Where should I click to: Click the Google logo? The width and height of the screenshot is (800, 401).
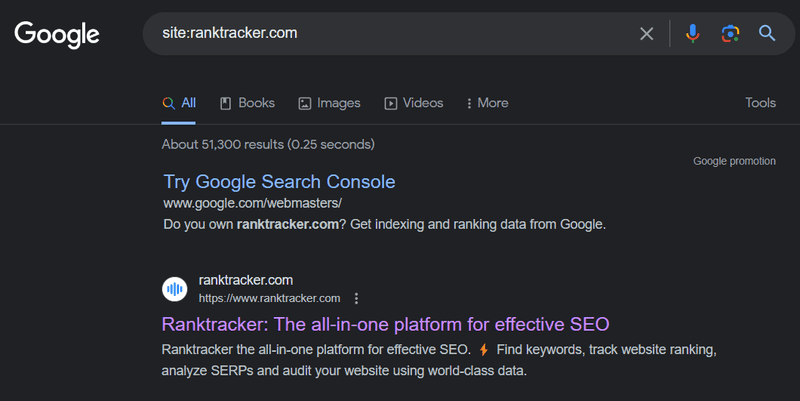[57, 34]
